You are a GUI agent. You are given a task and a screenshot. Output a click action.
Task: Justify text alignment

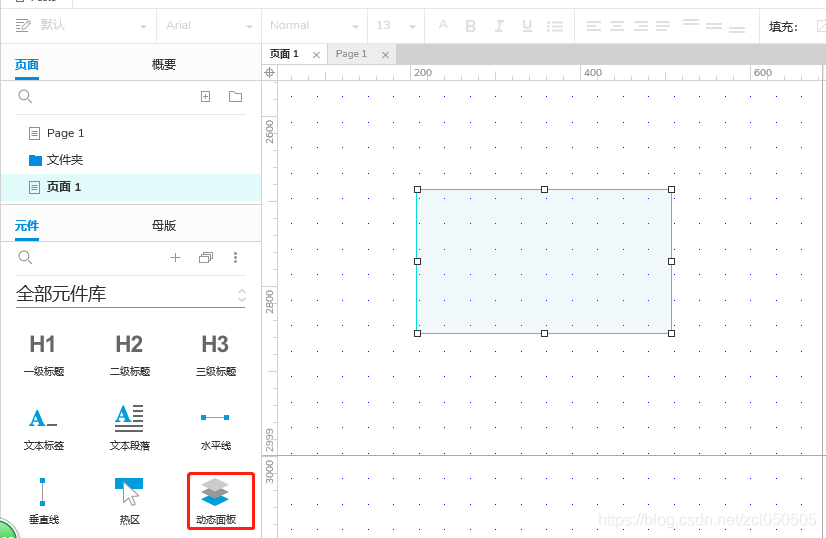[663, 26]
